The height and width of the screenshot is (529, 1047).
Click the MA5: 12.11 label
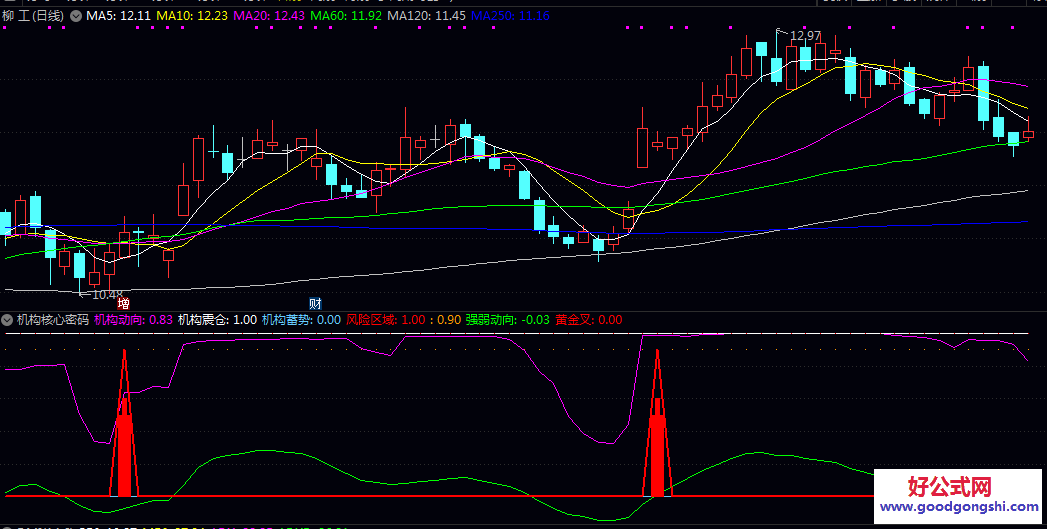(119, 15)
